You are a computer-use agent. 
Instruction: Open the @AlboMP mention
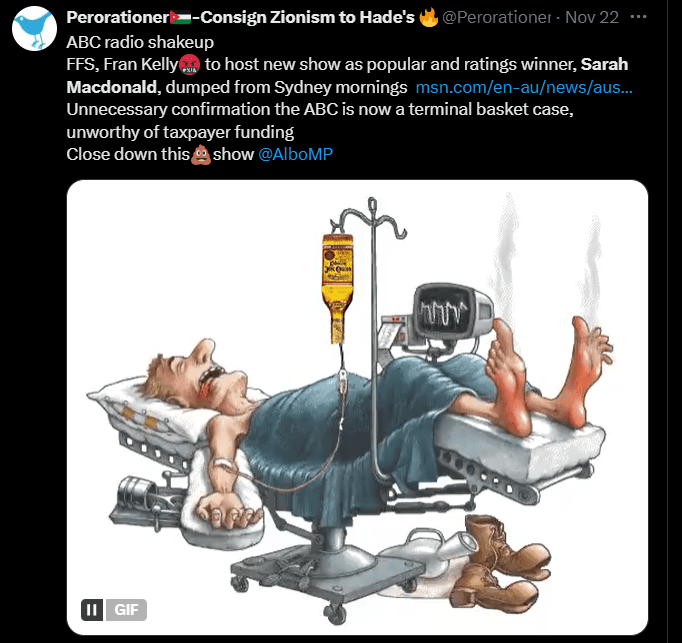click(295, 154)
